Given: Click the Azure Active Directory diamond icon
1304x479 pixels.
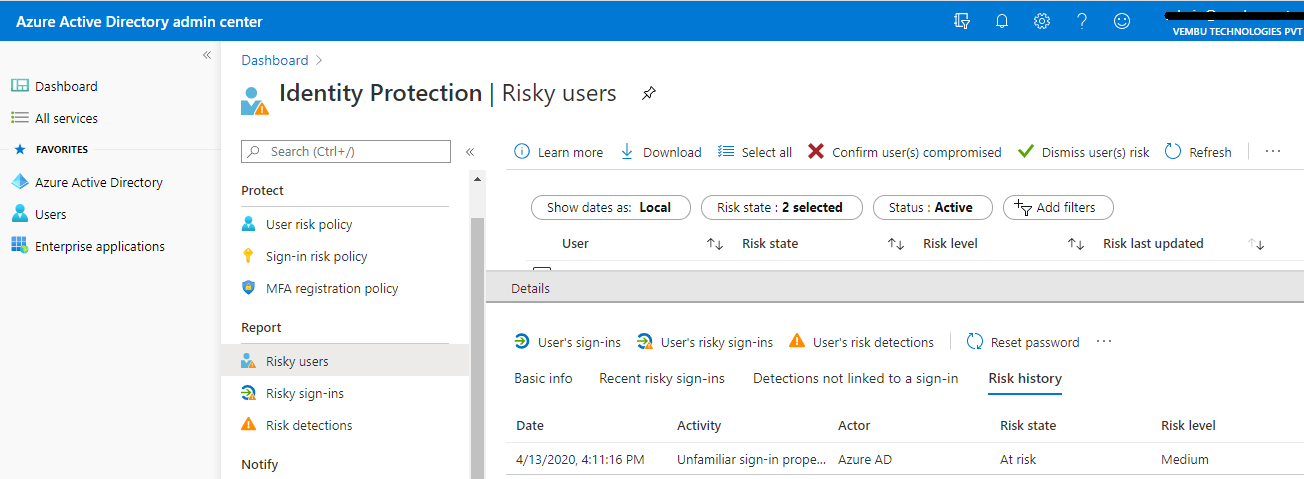Looking at the screenshot, I should click(19, 182).
